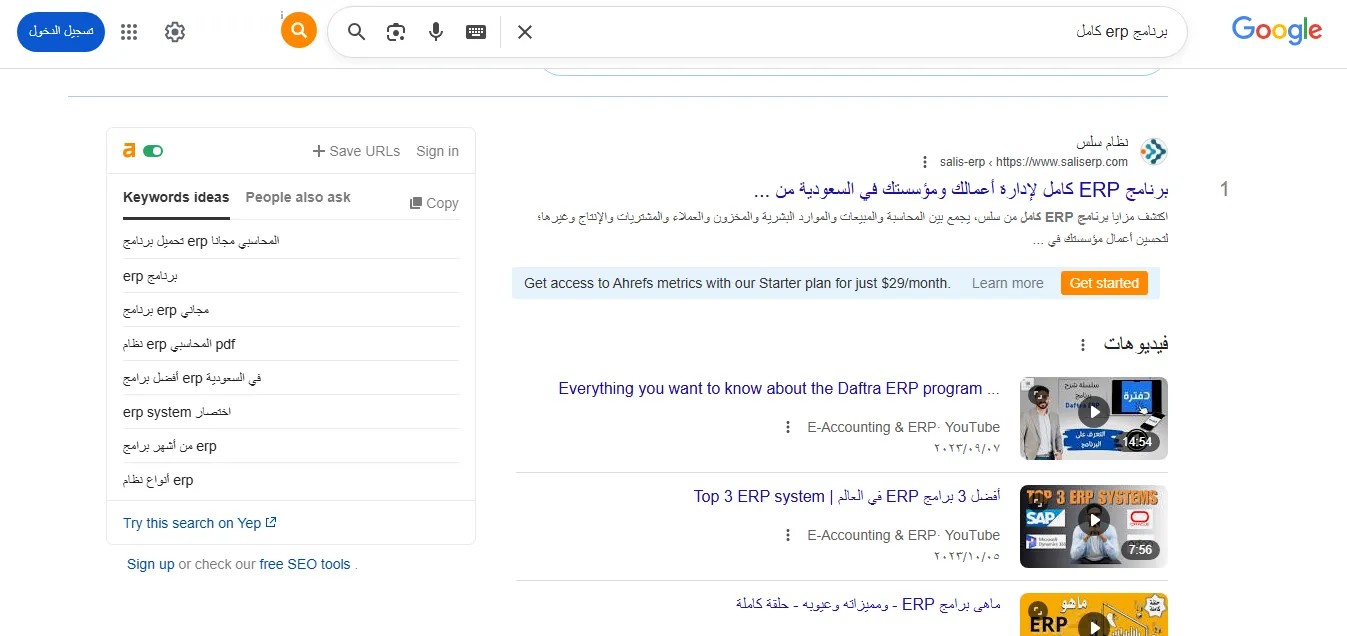Open options menu for saliserp.com result
The image size is (1347, 636).
[x=926, y=162]
